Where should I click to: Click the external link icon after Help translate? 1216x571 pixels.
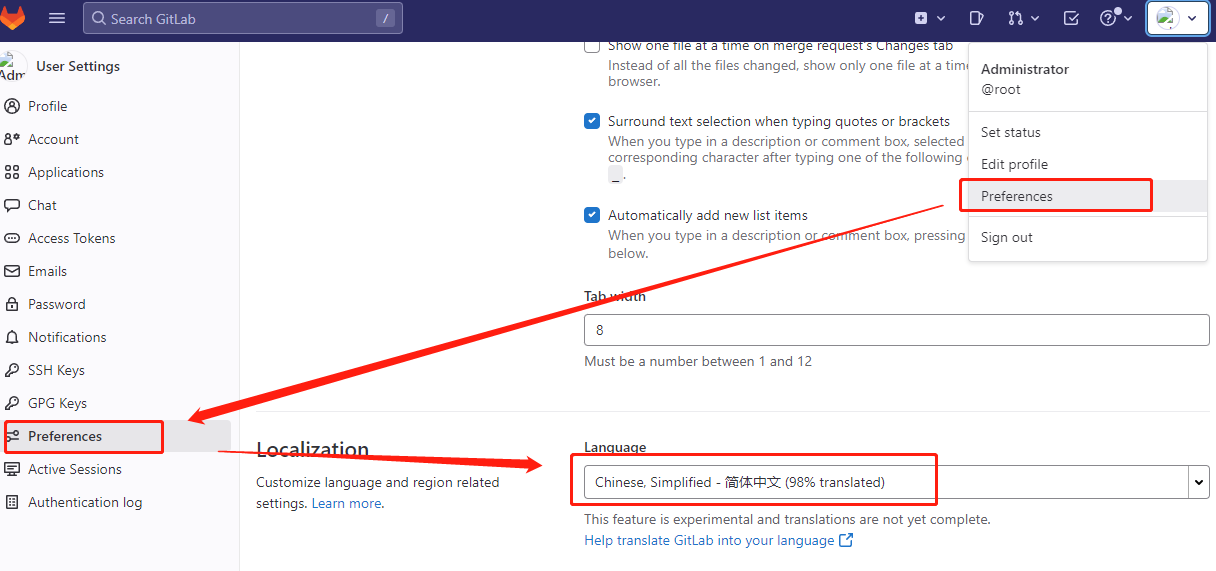point(846,540)
